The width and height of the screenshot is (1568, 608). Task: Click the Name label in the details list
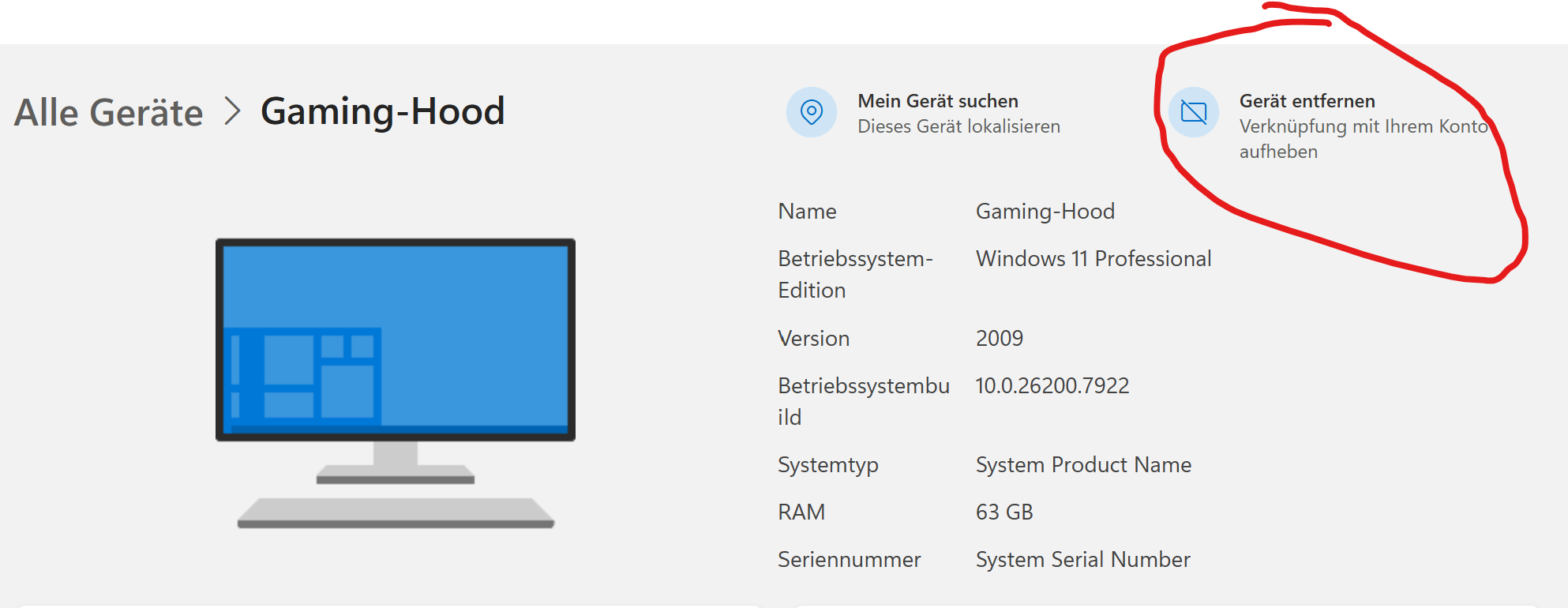tap(807, 212)
